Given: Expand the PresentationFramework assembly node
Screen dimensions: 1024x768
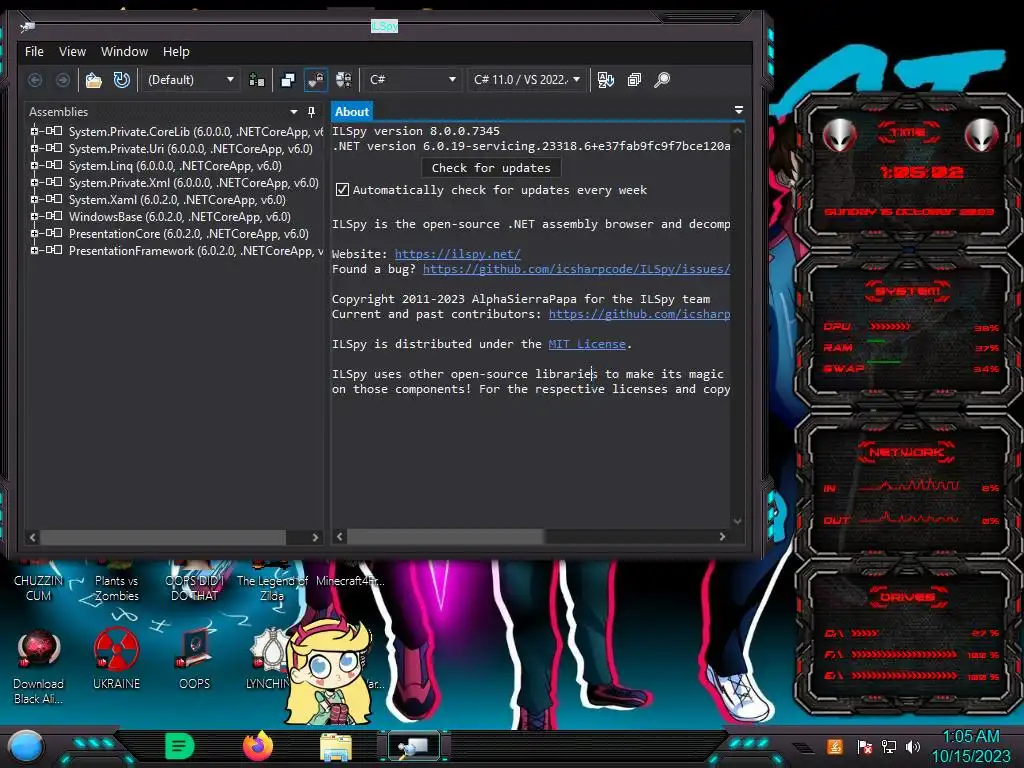Looking at the screenshot, I should click(x=34, y=250).
